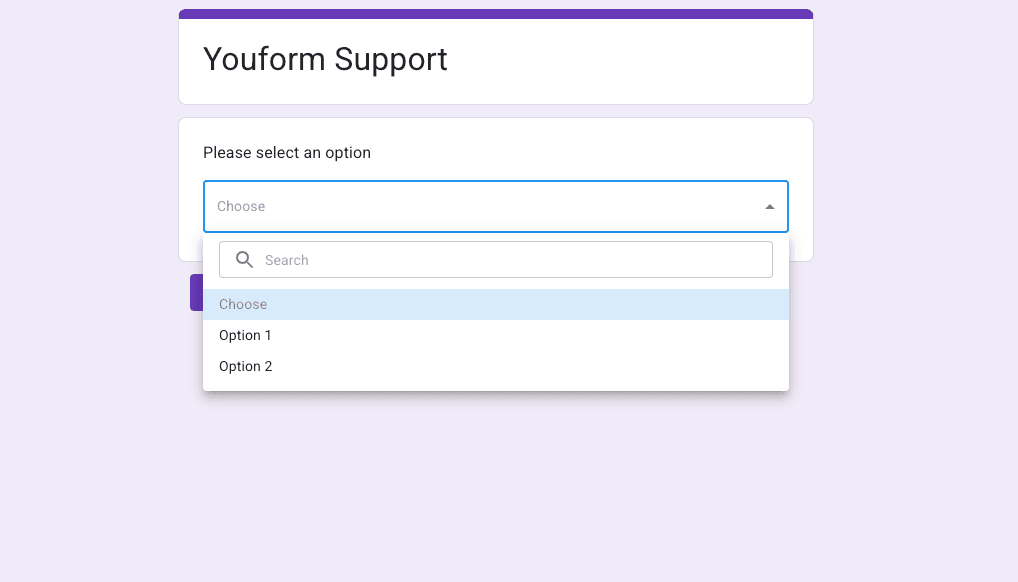Click the blue highlighted row in the options list
The width and height of the screenshot is (1018, 582).
pyautogui.click(x=495, y=304)
